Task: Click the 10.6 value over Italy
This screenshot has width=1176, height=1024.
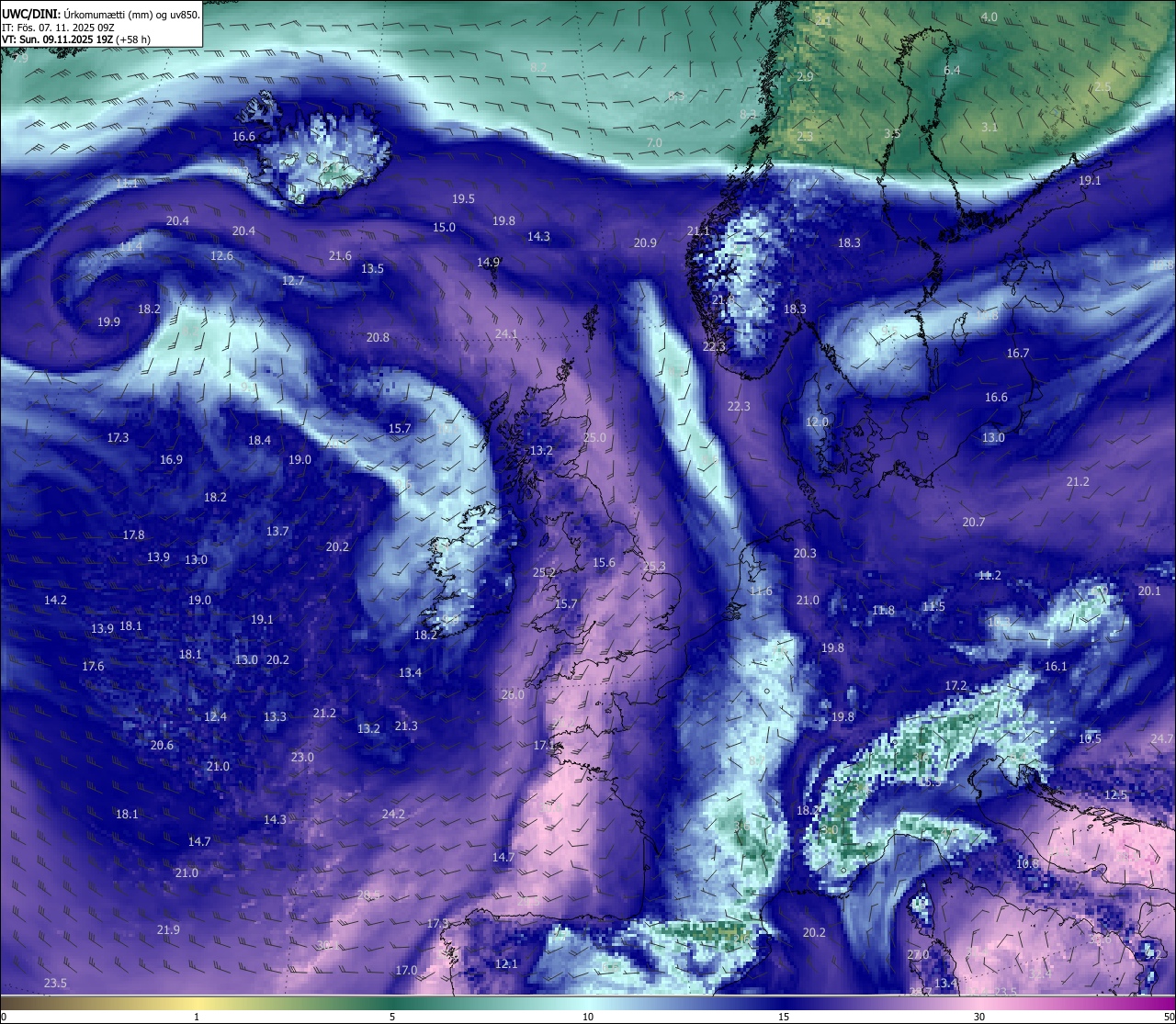Action: (x=1027, y=863)
